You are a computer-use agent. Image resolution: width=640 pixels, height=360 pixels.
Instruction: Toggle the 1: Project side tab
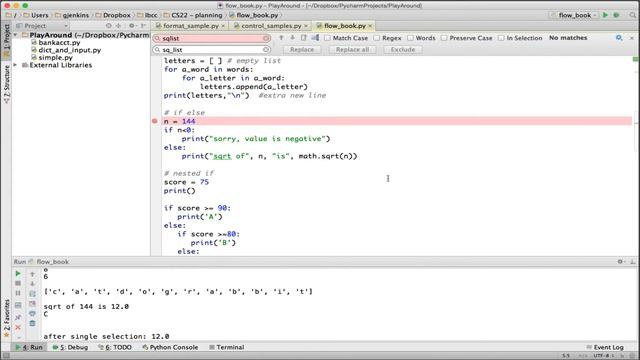(x=7, y=40)
